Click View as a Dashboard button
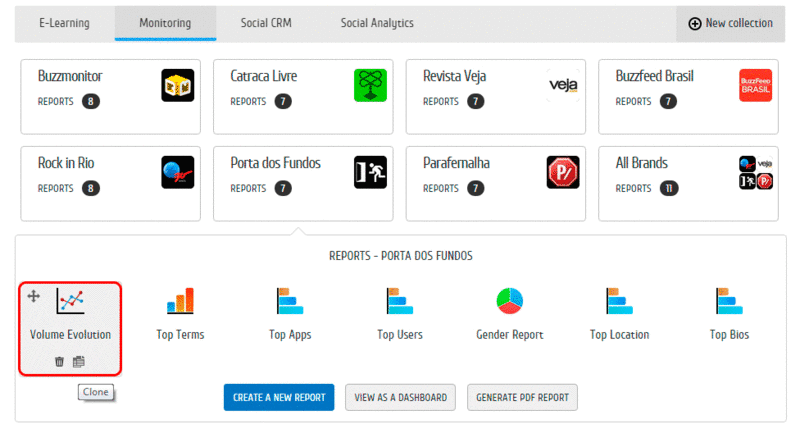 pyautogui.click(x=400, y=397)
